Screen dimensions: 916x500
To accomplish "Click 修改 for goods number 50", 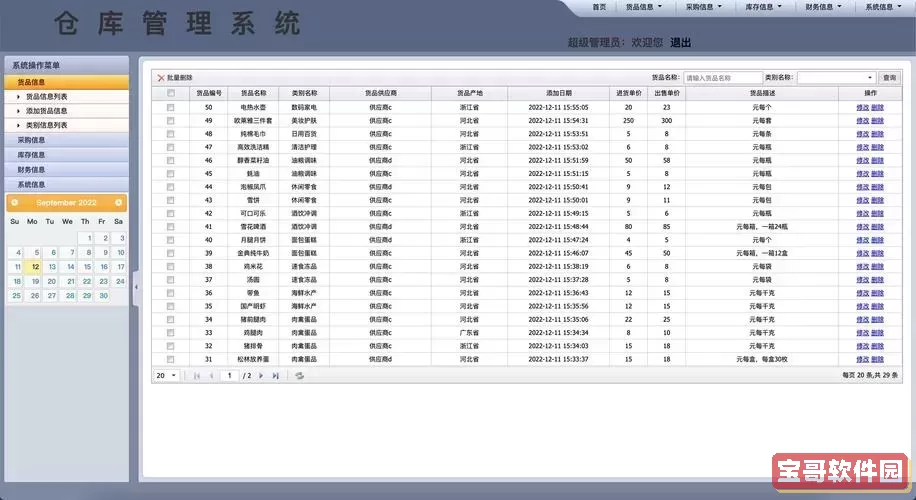I will [862, 107].
